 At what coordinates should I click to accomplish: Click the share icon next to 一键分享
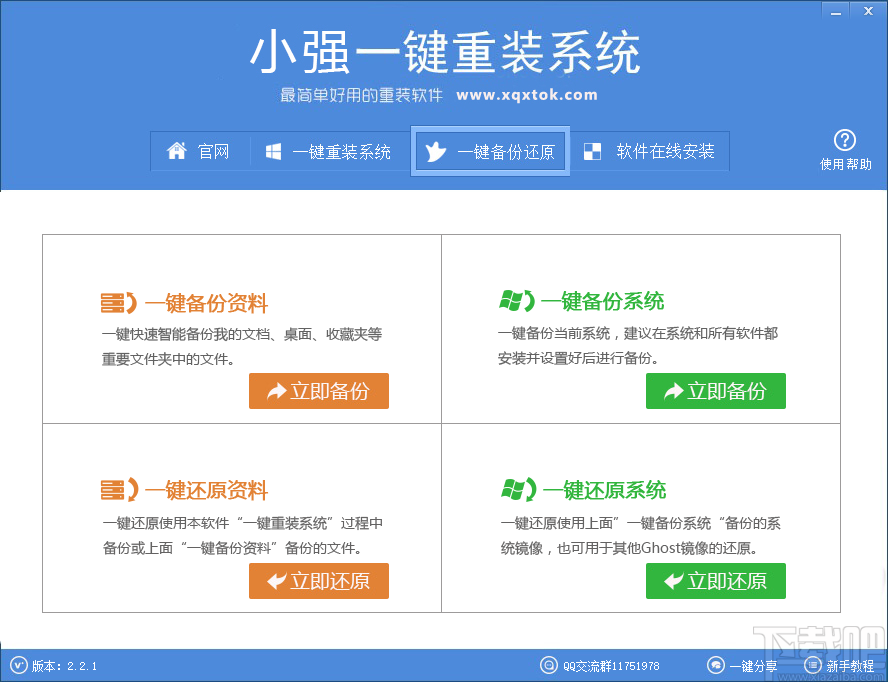715,665
